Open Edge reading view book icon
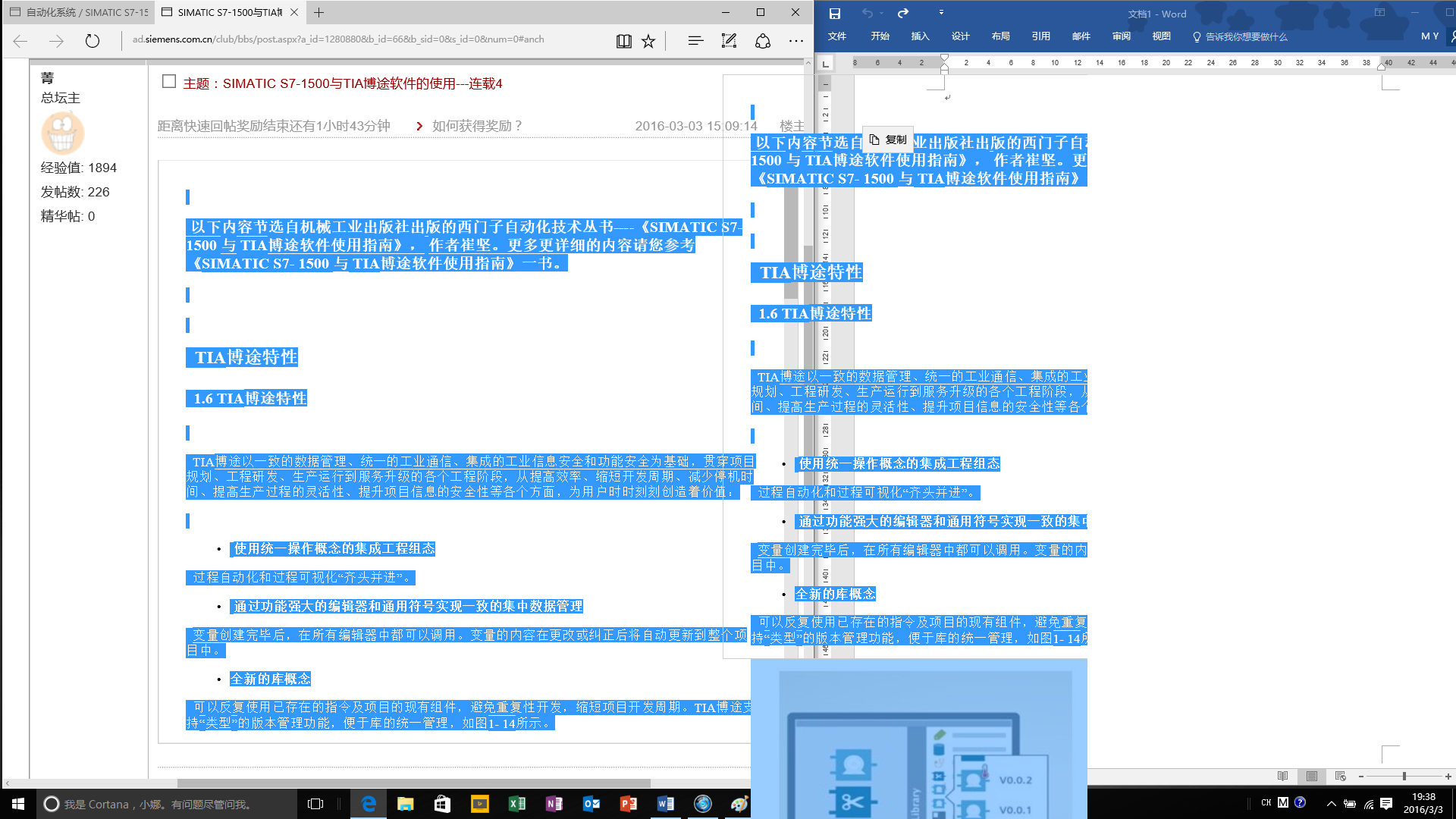 (x=623, y=41)
